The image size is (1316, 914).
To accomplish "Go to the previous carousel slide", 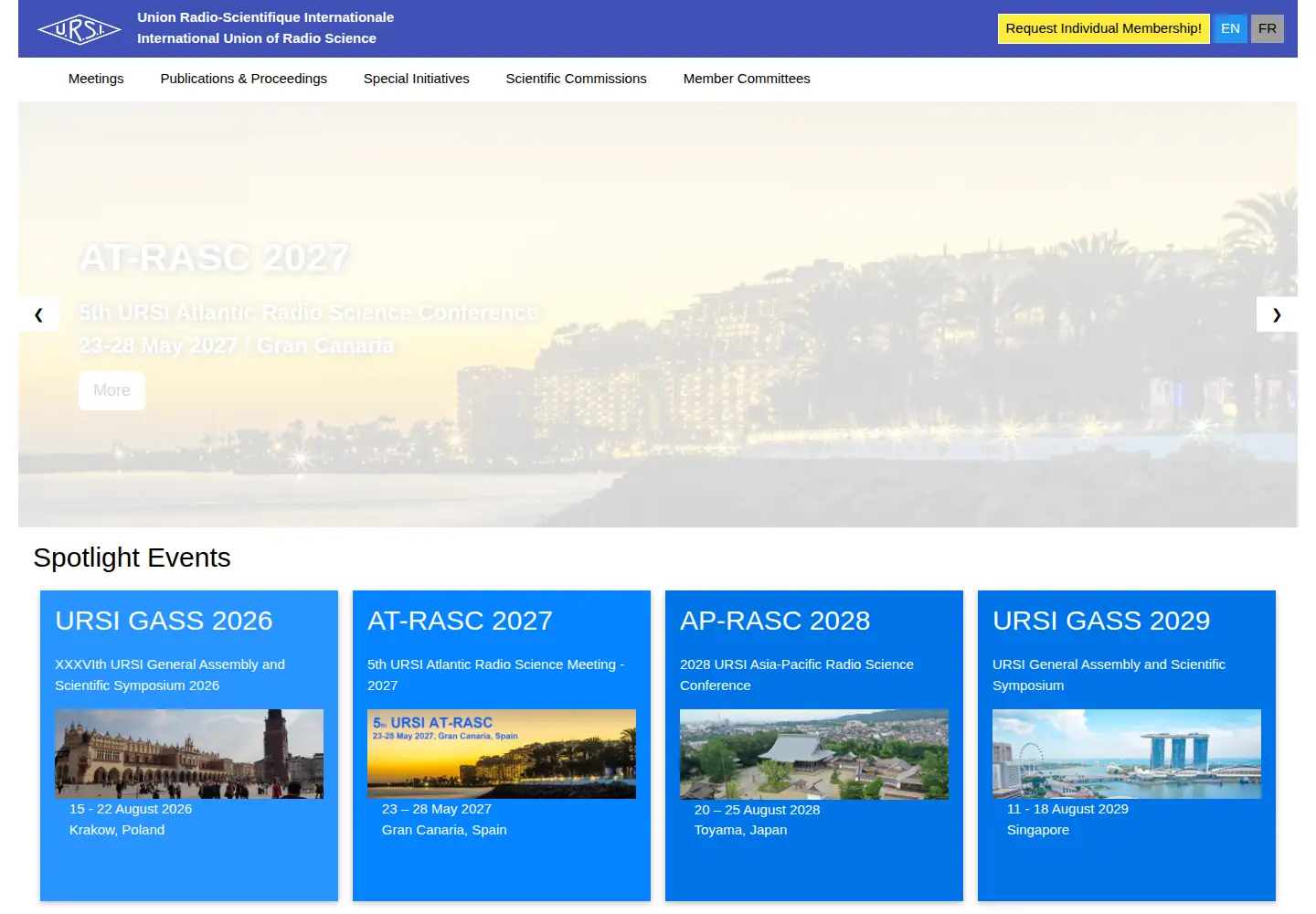I will [x=38, y=314].
